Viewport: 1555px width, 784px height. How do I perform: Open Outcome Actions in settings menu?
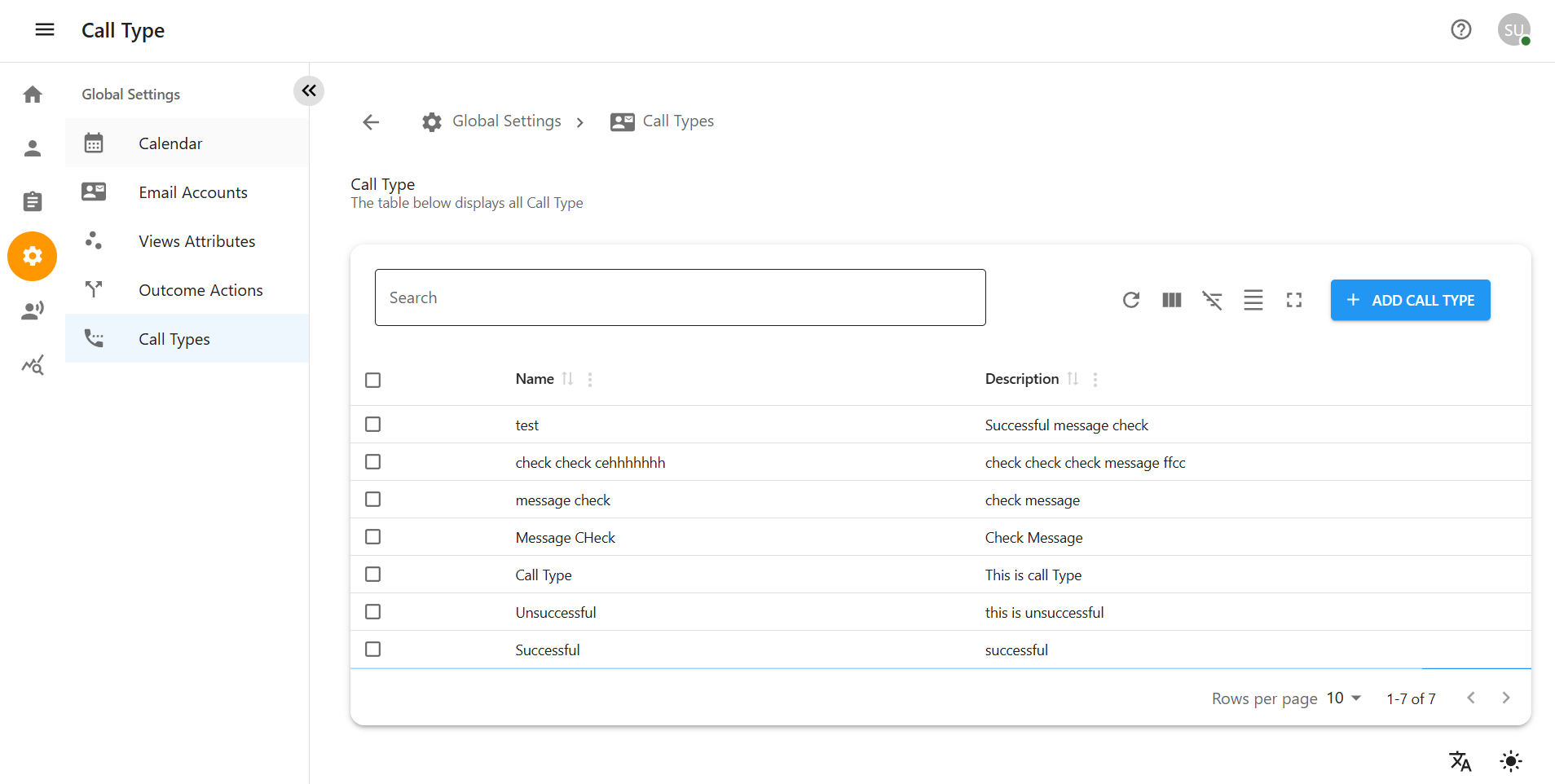200,290
